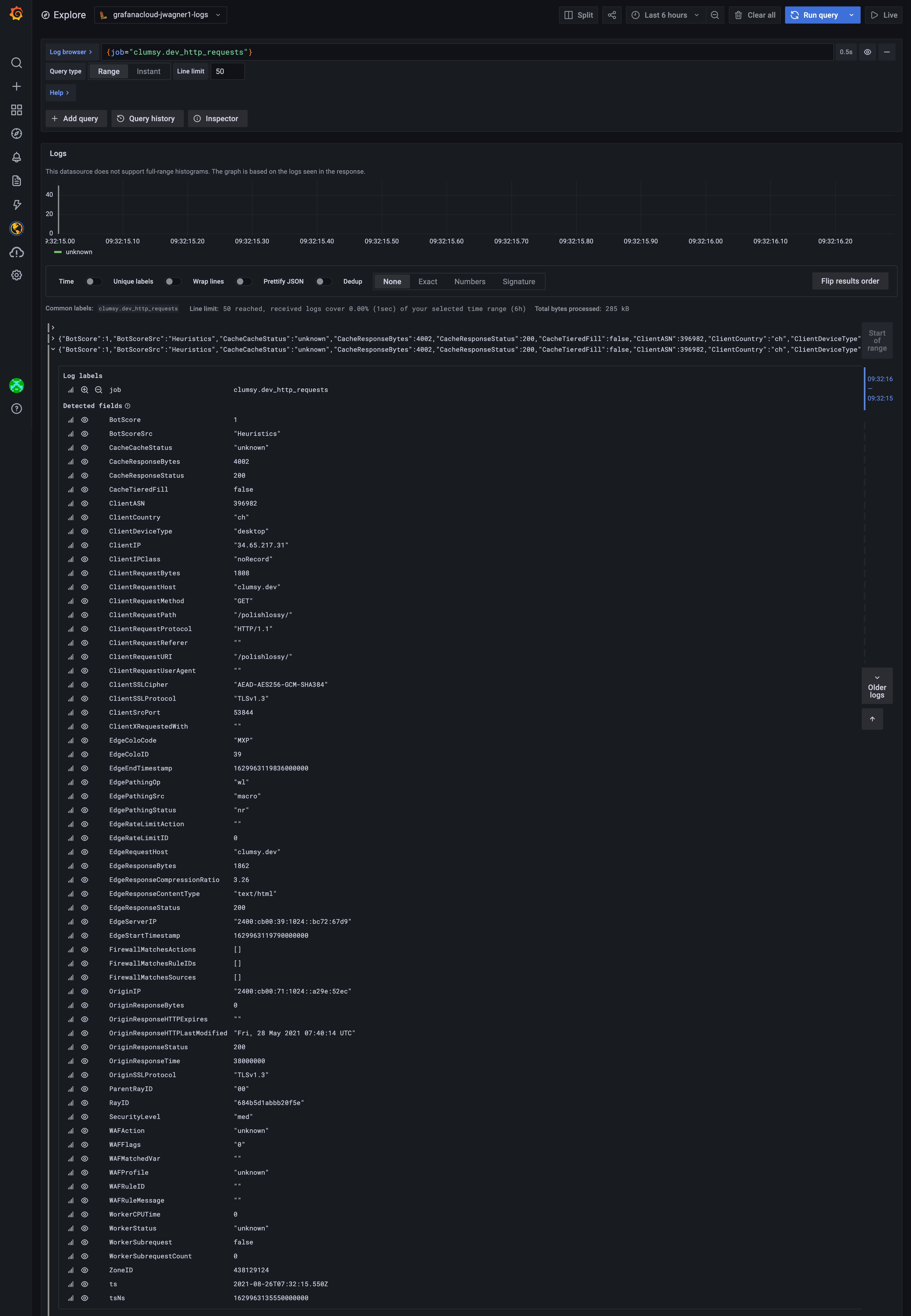Screen dimensions: 911x1316
Task: Toggle visibility of the ClientIP field
Action: click(x=84, y=545)
